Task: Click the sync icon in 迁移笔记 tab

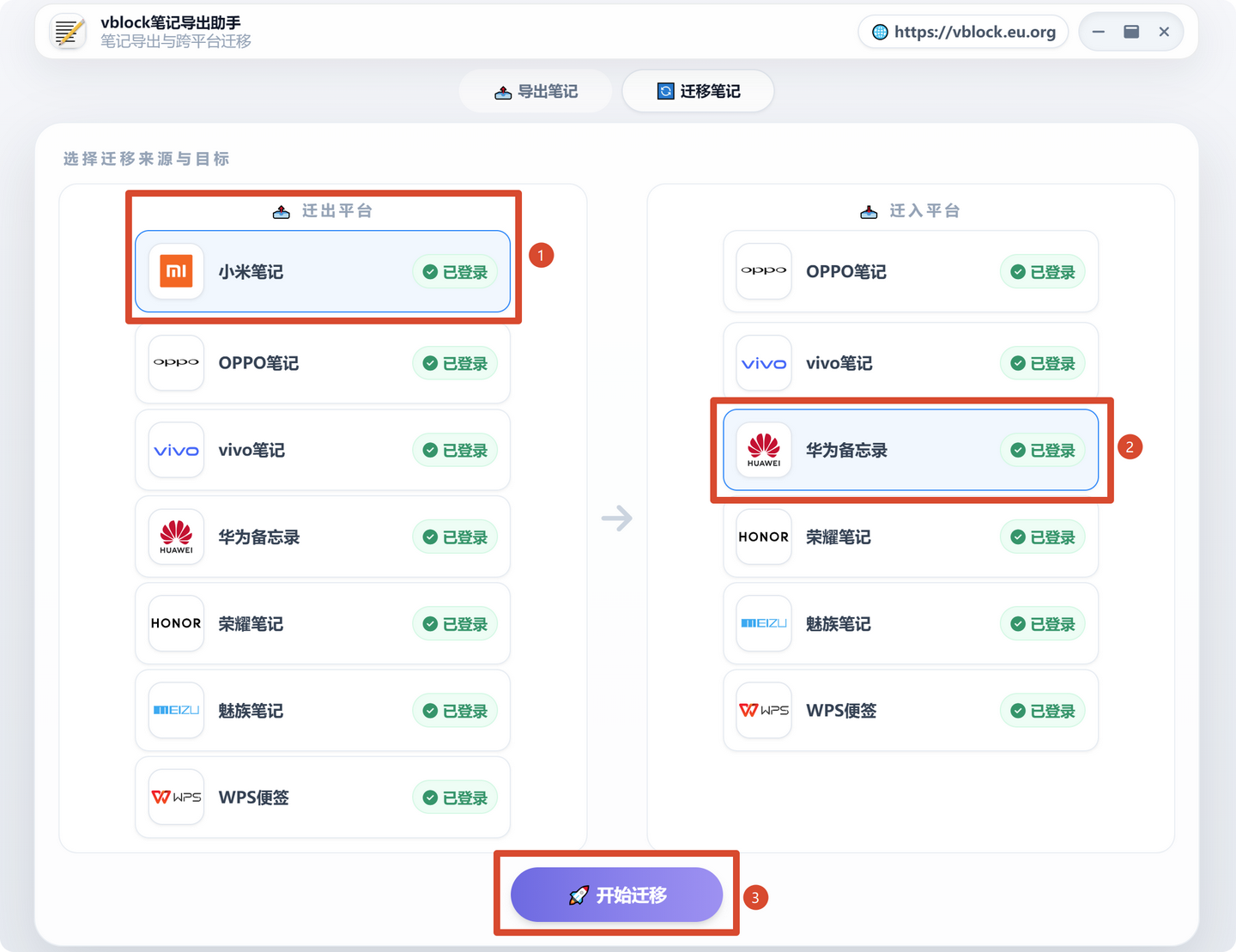Action: coord(665,91)
